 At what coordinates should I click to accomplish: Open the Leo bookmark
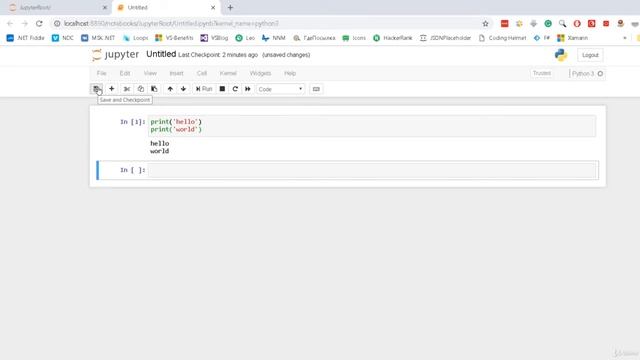pyautogui.click(x=245, y=38)
